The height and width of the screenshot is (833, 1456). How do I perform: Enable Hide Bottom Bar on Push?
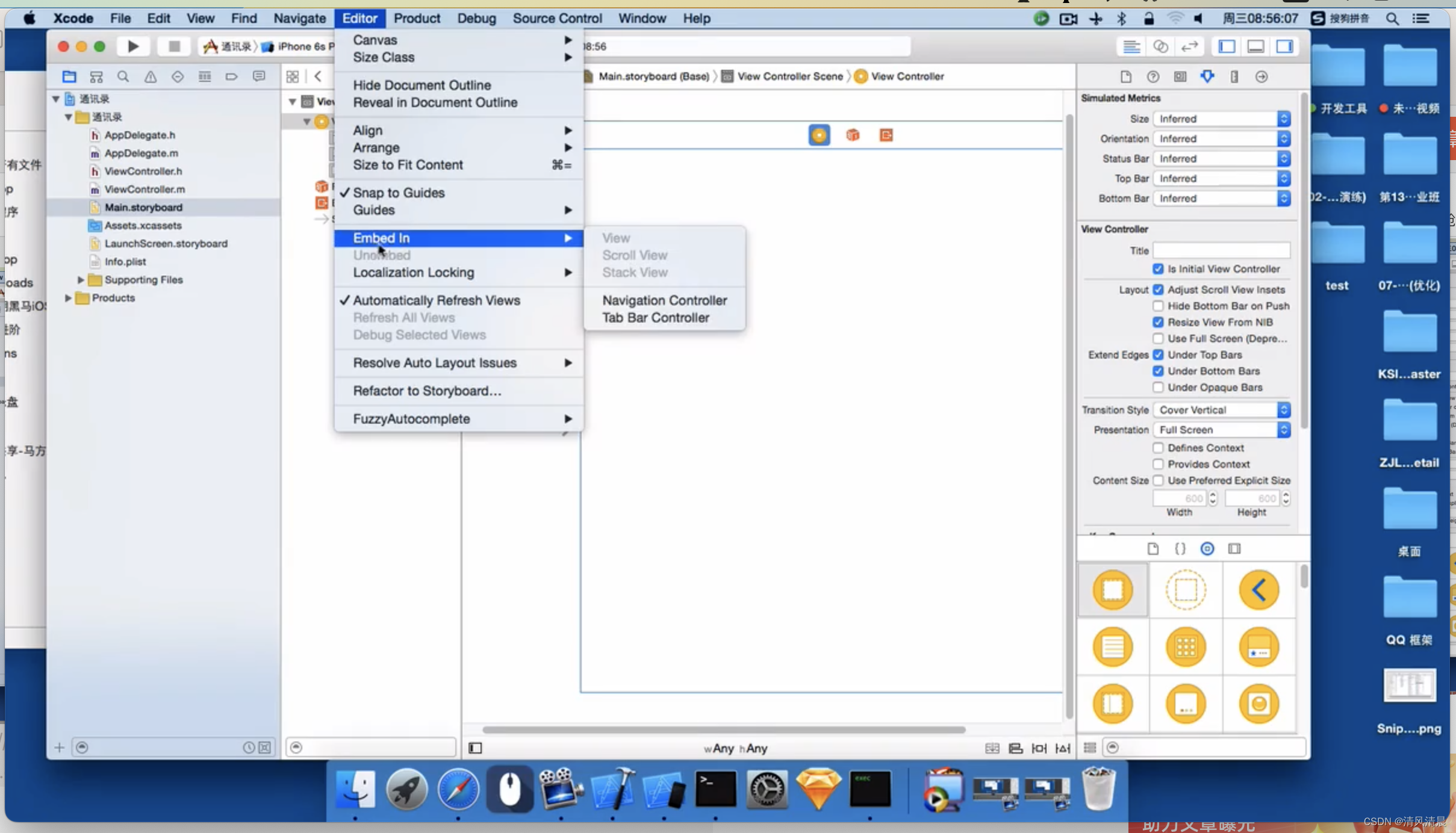pyautogui.click(x=1158, y=306)
